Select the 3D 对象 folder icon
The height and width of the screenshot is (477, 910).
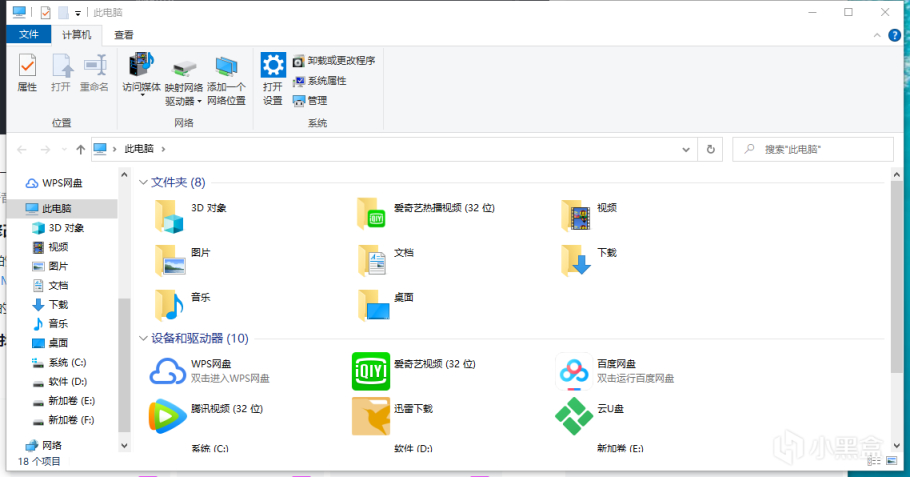[169, 216]
